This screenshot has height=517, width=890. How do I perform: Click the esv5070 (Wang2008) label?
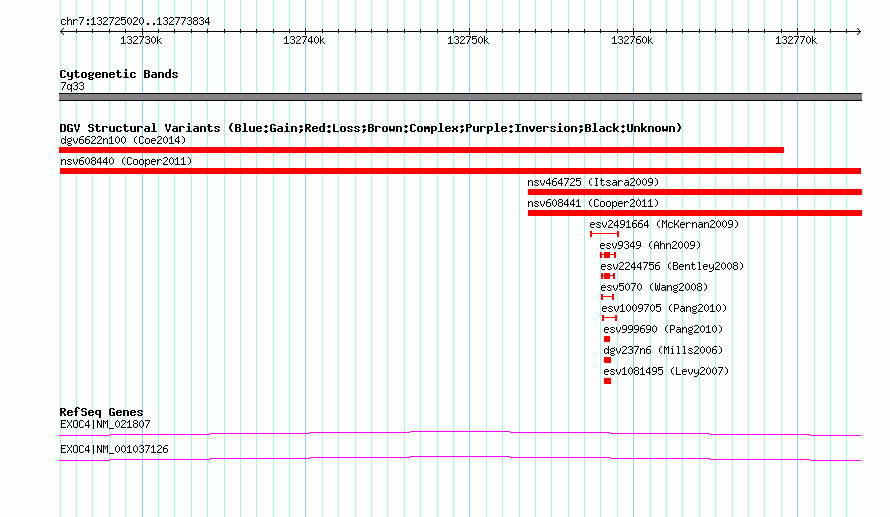tap(654, 287)
